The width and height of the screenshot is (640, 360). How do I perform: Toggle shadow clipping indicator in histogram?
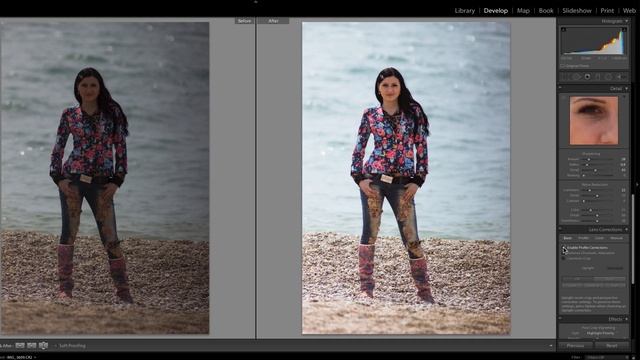coord(564,29)
